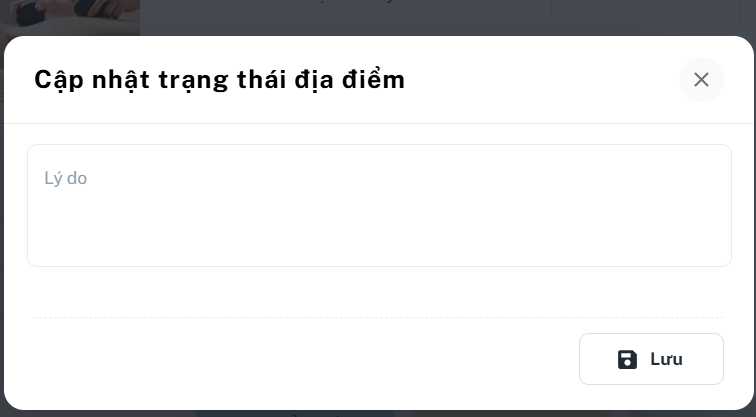Focus the Lý do text area
Image resolution: width=756 pixels, height=417 pixels.
point(379,205)
